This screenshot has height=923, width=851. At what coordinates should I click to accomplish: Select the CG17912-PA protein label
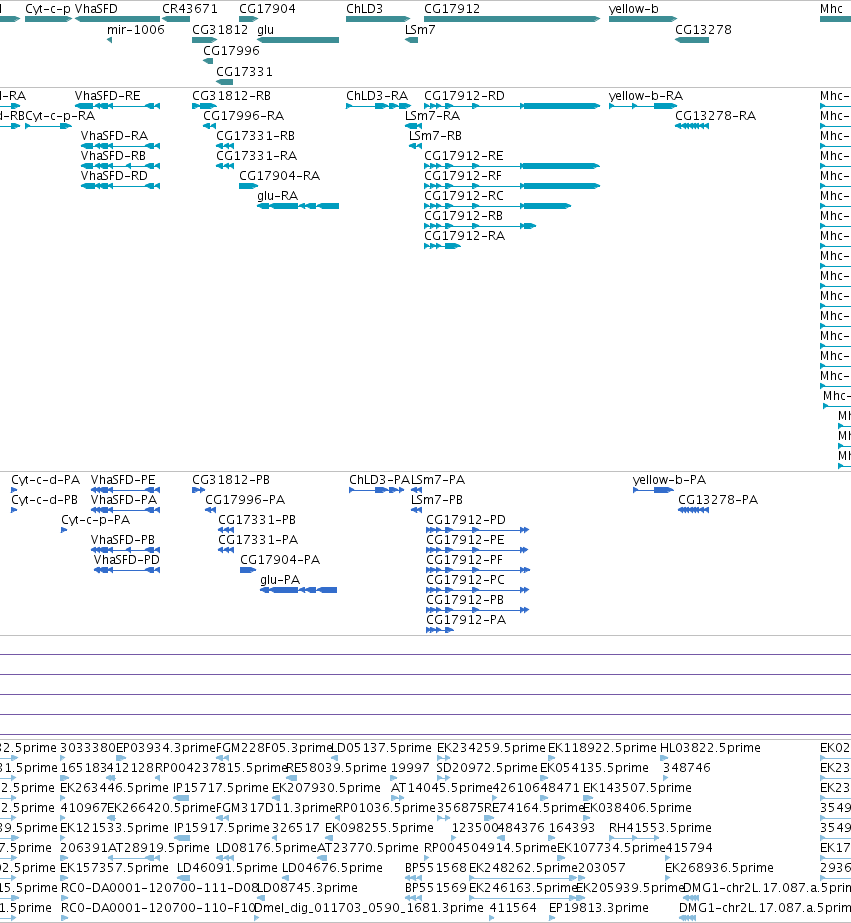click(466, 620)
